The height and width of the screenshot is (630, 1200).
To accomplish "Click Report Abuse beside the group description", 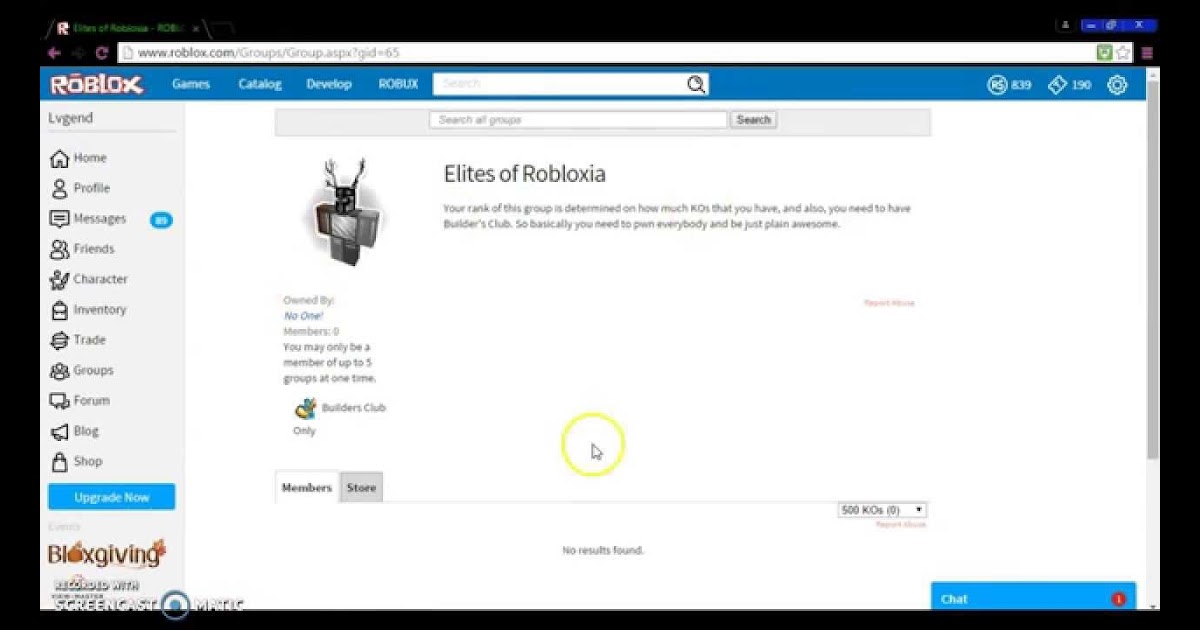I will pos(889,302).
